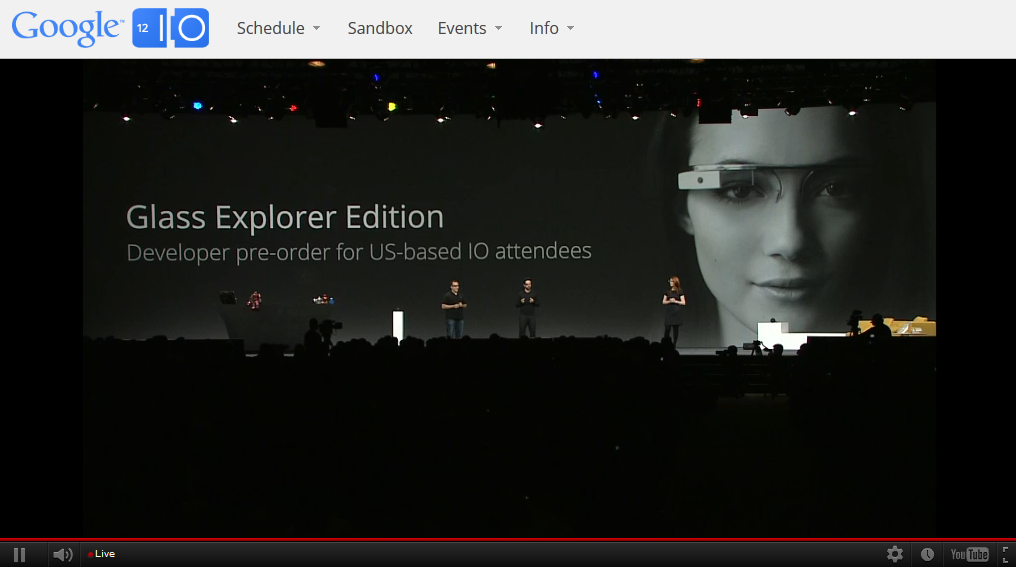Click the Google I/O 12 logo
This screenshot has width=1016, height=567.
tap(170, 28)
